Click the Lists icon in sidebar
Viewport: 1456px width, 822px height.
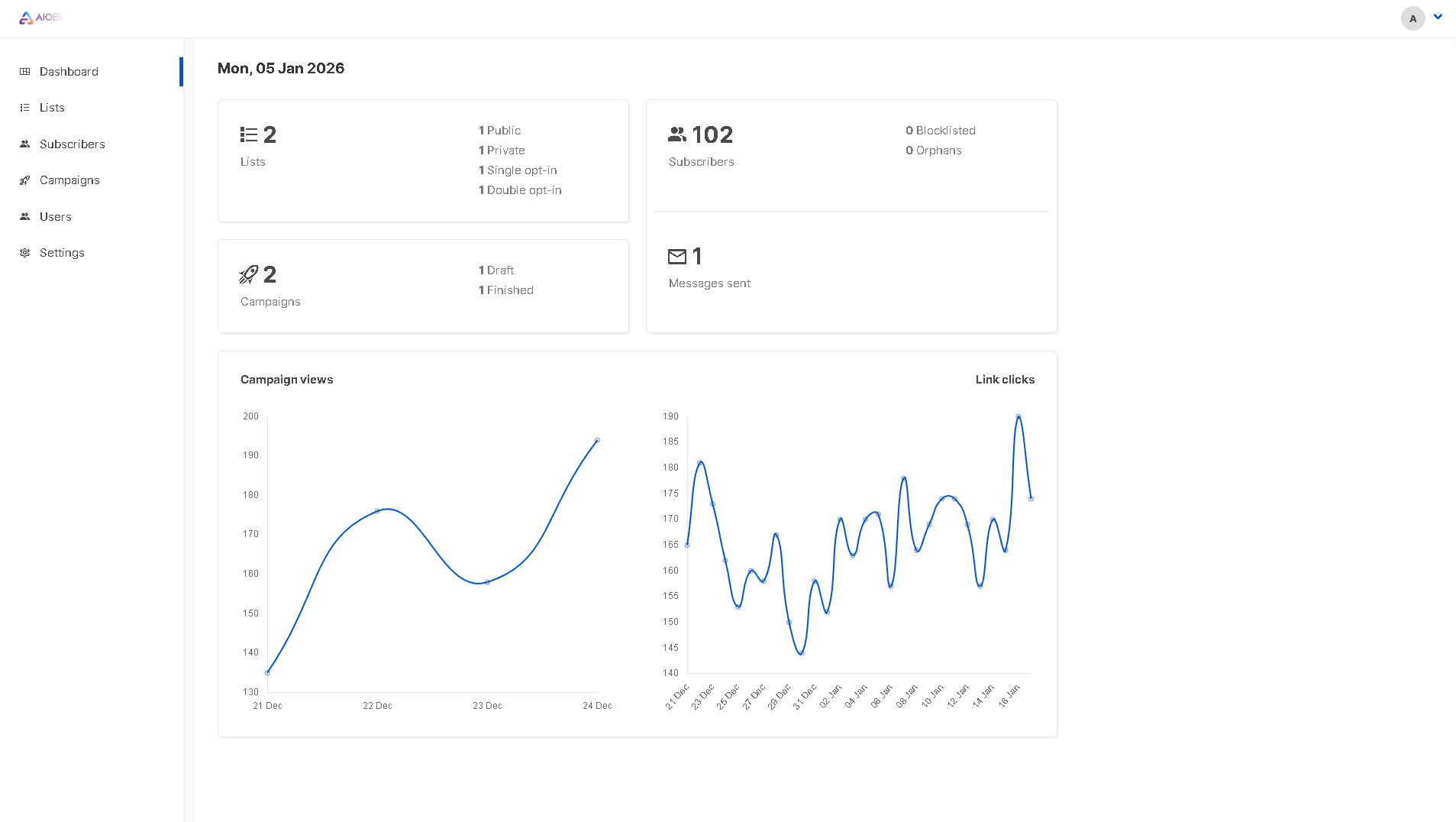coord(25,108)
